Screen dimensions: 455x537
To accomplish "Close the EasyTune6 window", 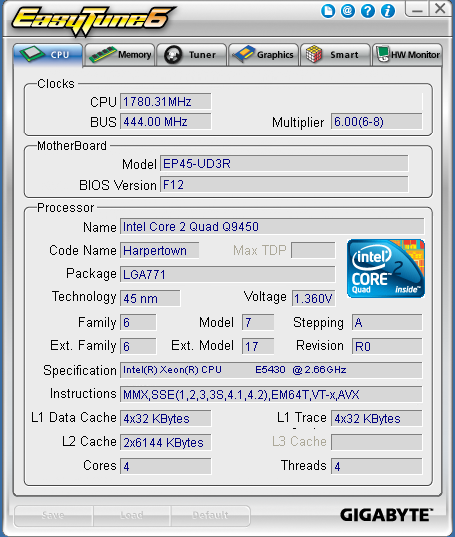I will tap(440, 9).
